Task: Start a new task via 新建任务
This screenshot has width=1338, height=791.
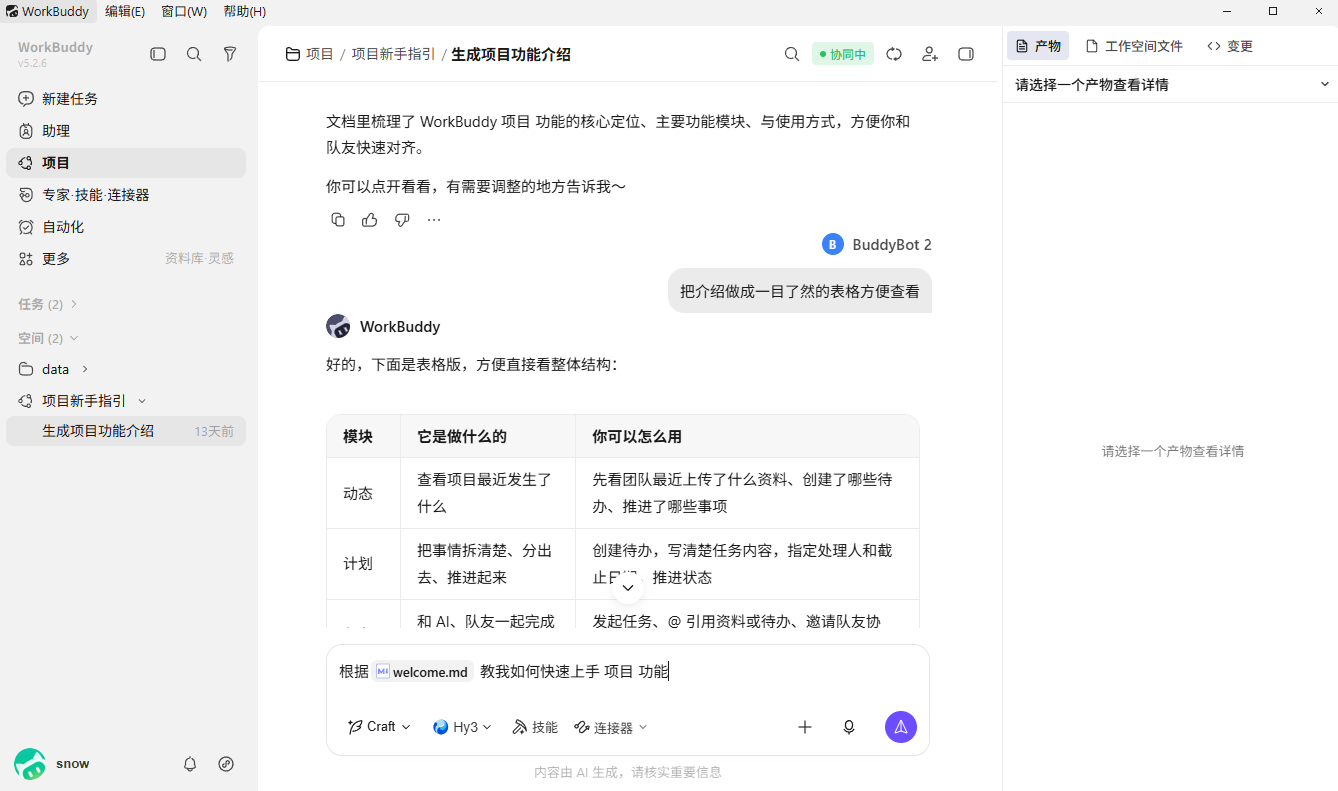Action: click(x=126, y=99)
